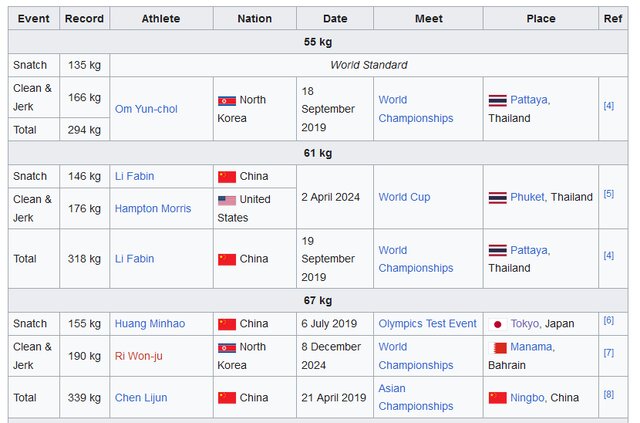Click the Bahrain flag next to Manama

click(x=497, y=348)
